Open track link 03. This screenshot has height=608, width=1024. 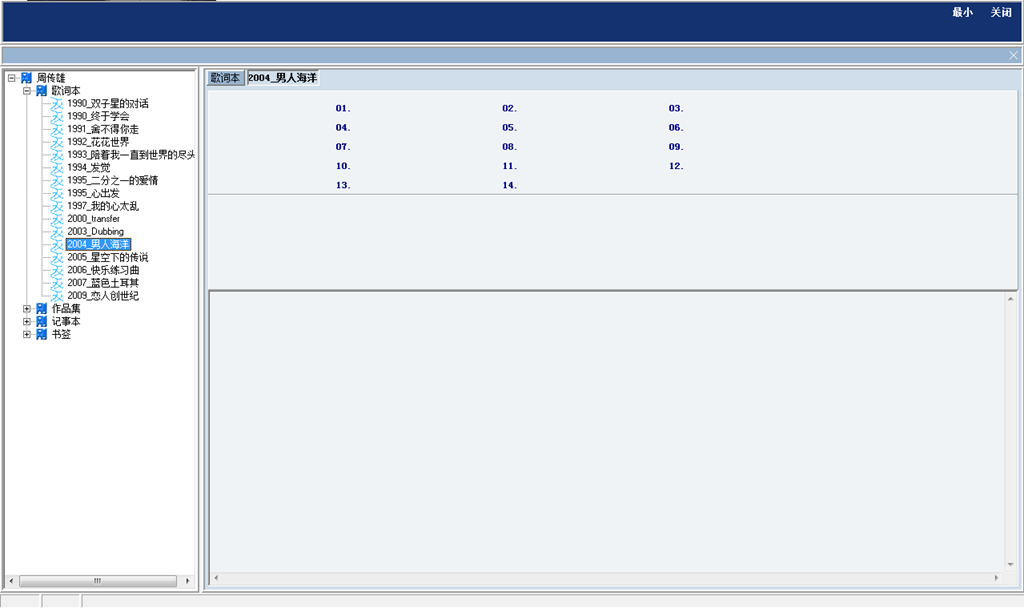676,108
